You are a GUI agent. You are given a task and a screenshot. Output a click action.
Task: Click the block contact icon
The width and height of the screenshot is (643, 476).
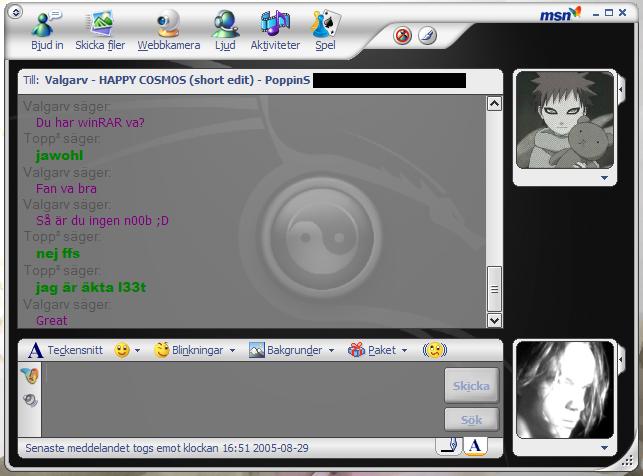click(x=403, y=36)
